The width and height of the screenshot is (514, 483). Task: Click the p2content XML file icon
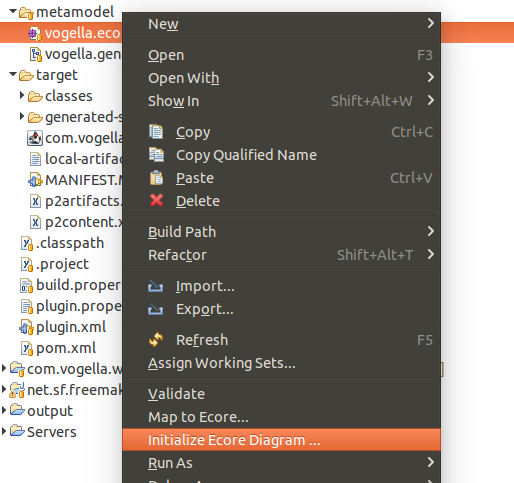click(x=35, y=222)
